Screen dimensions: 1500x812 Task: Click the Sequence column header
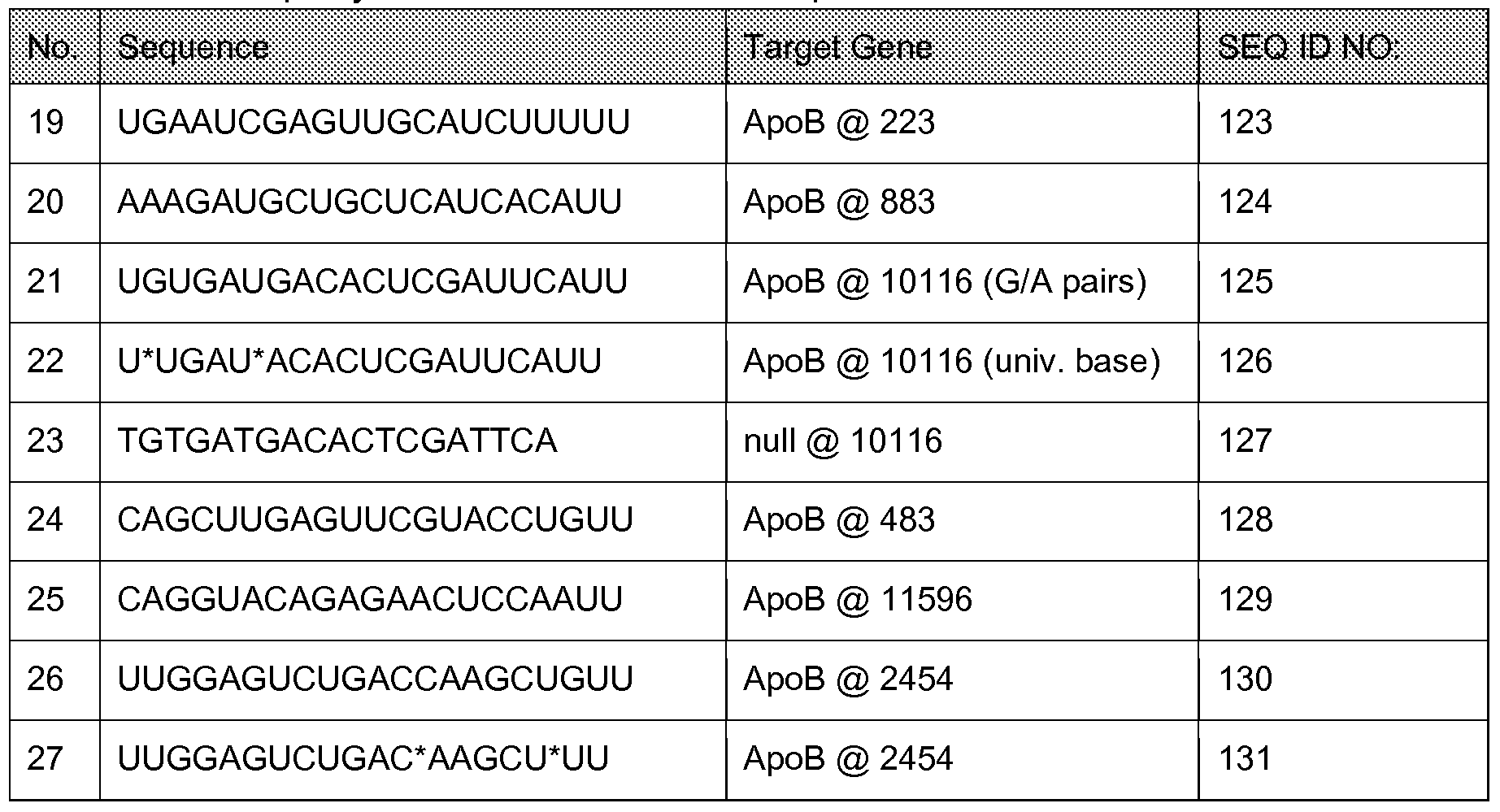pos(193,48)
